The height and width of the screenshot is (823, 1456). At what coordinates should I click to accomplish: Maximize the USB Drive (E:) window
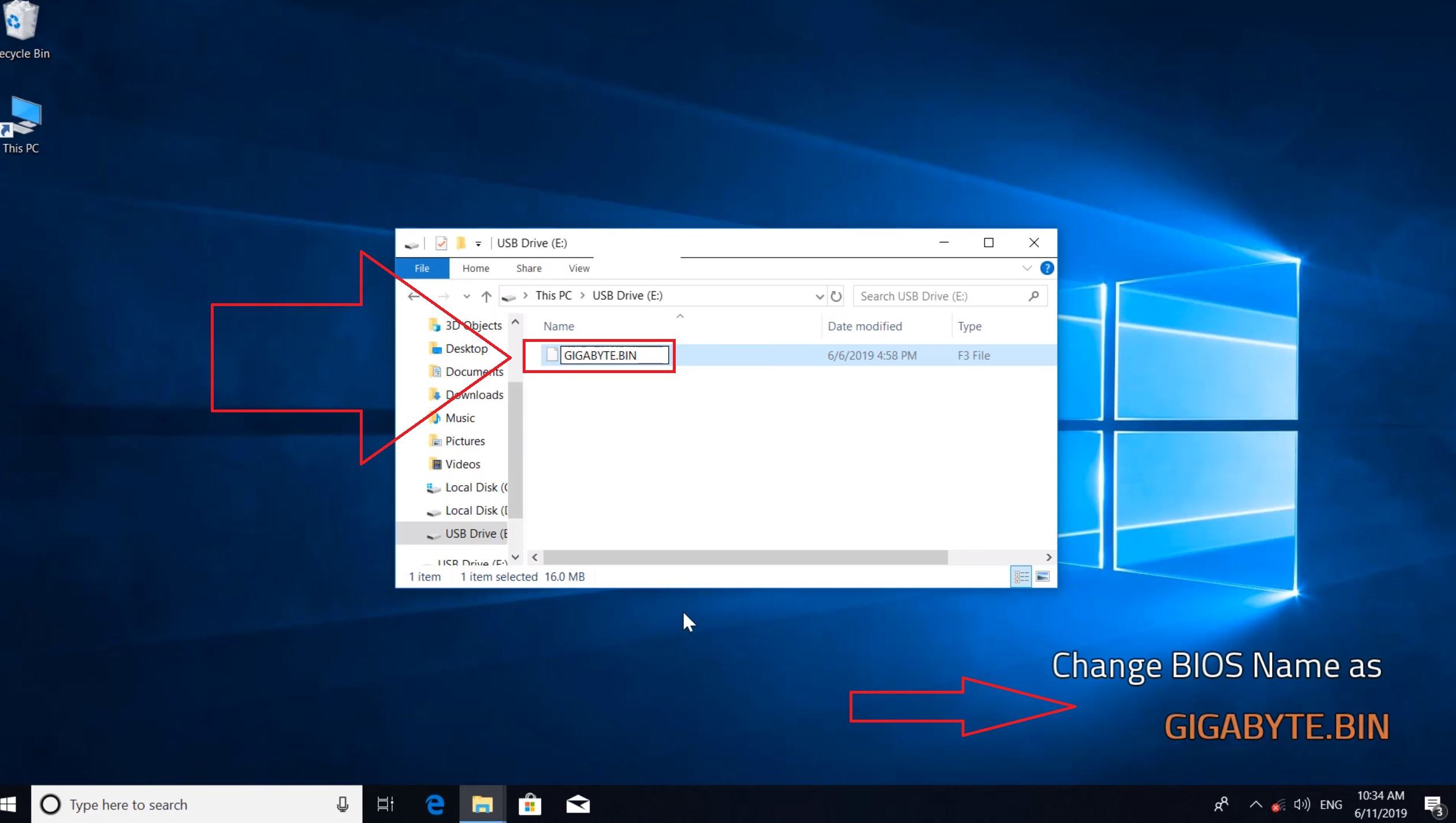pos(989,243)
